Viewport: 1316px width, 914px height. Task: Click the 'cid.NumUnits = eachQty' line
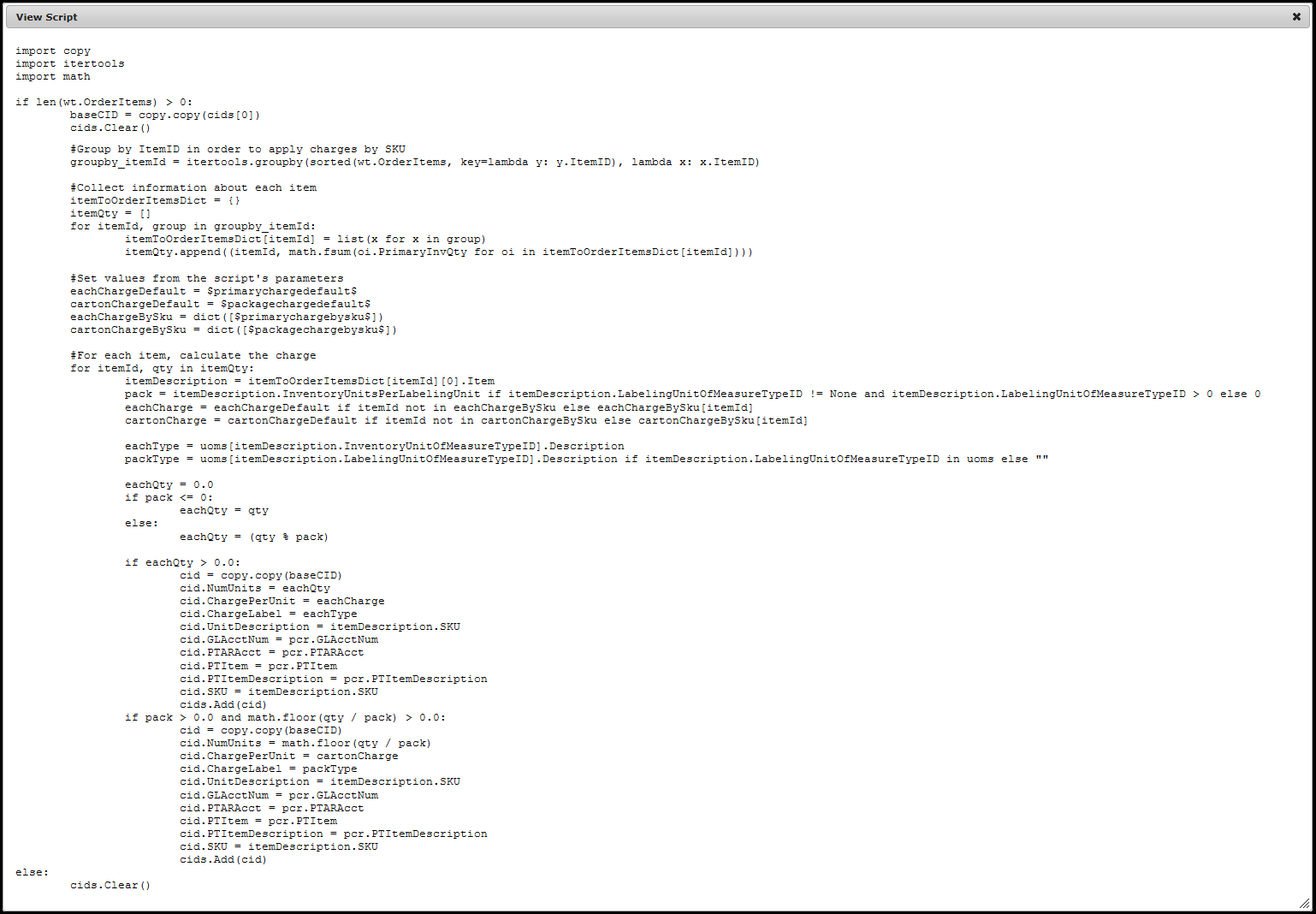pos(255,588)
